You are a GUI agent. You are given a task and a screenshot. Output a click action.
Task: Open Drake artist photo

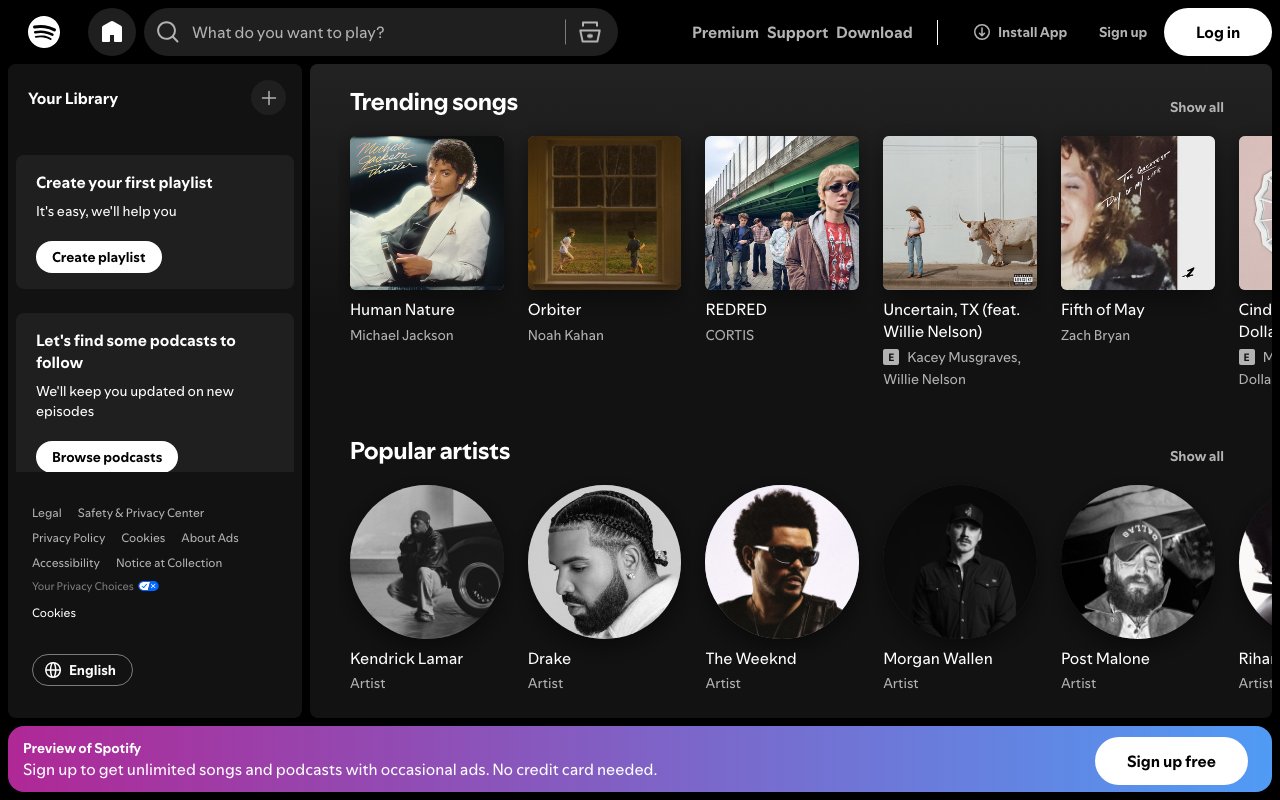(x=604, y=562)
